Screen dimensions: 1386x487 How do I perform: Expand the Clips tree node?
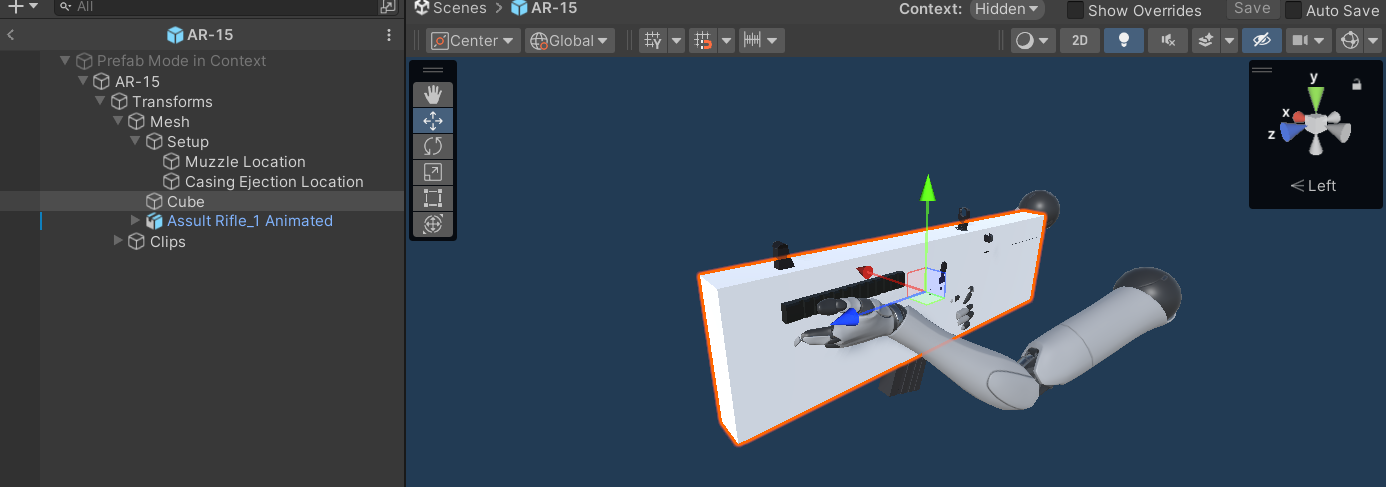point(119,241)
